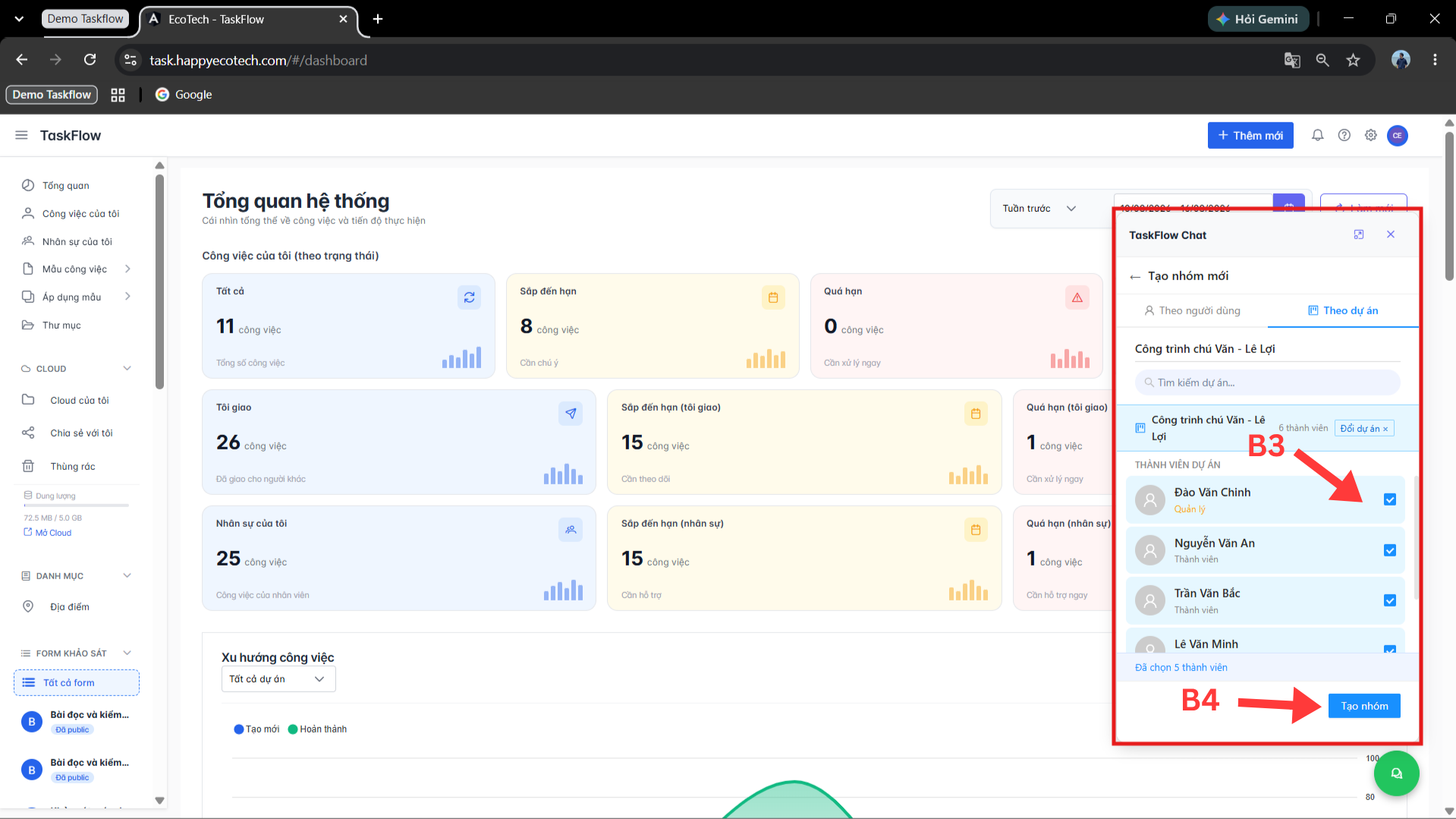Image resolution: width=1456 pixels, height=819 pixels.
Task: Open the Tuần trước period dropdown
Action: pos(1039,208)
